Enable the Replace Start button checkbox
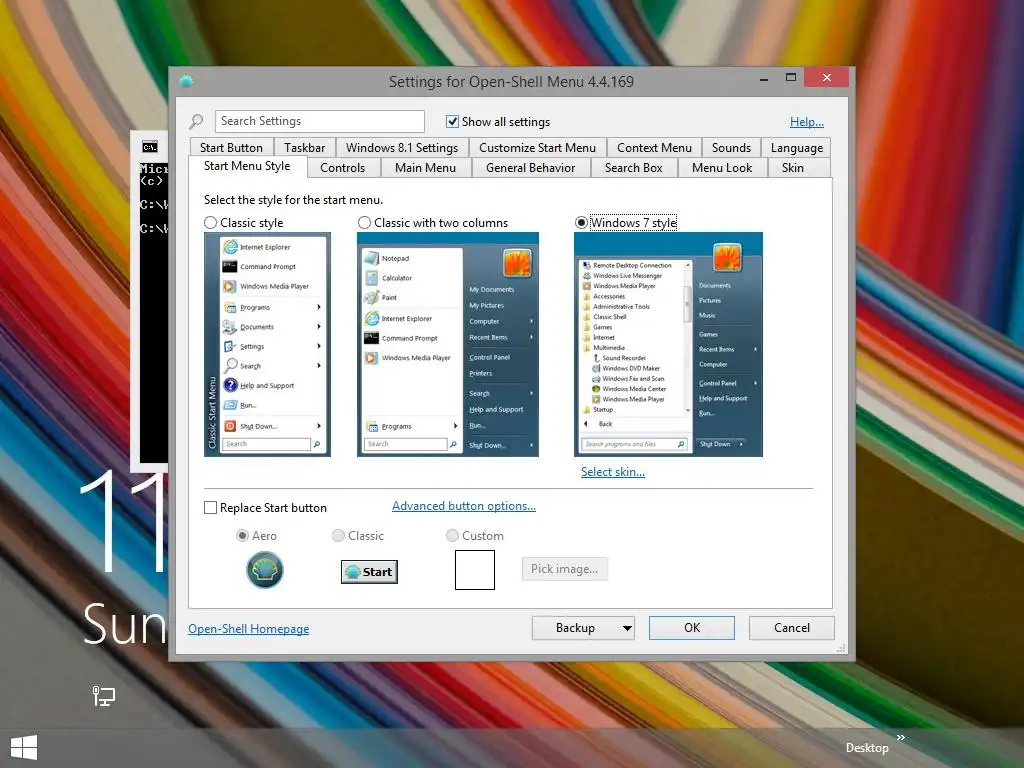Screen dimensions: 1024x768 [210, 507]
